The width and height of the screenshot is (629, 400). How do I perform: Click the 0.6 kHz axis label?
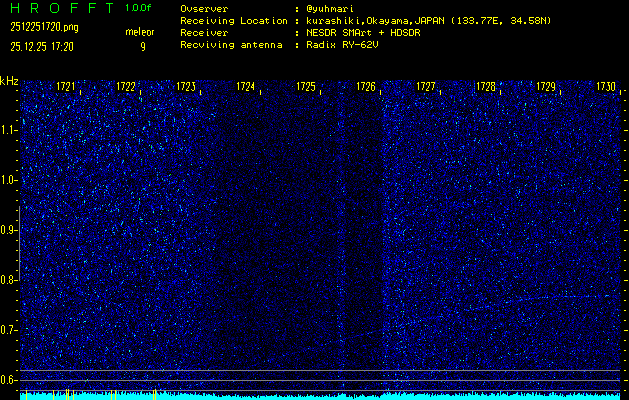(9, 380)
